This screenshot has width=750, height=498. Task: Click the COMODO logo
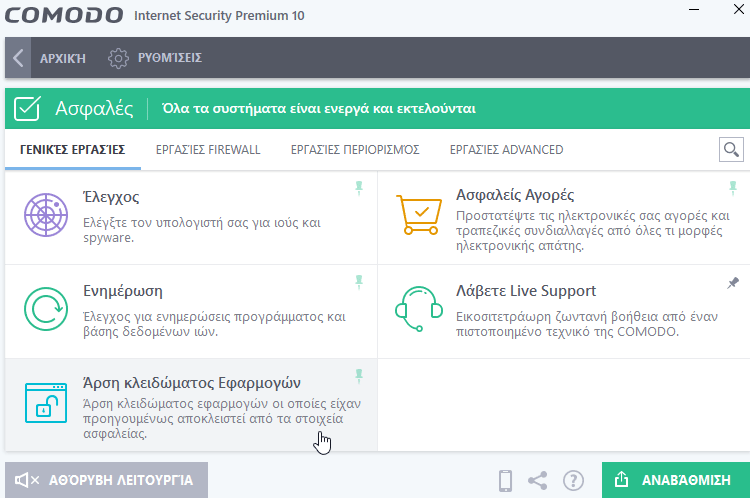click(64, 15)
